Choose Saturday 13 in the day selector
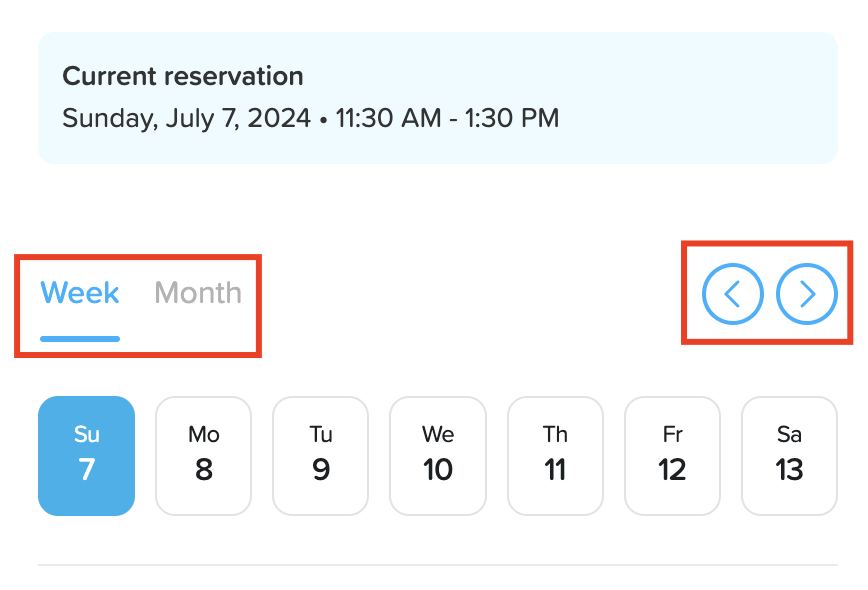The width and height of the screenshot is (868, 590). tap(789, 456)
